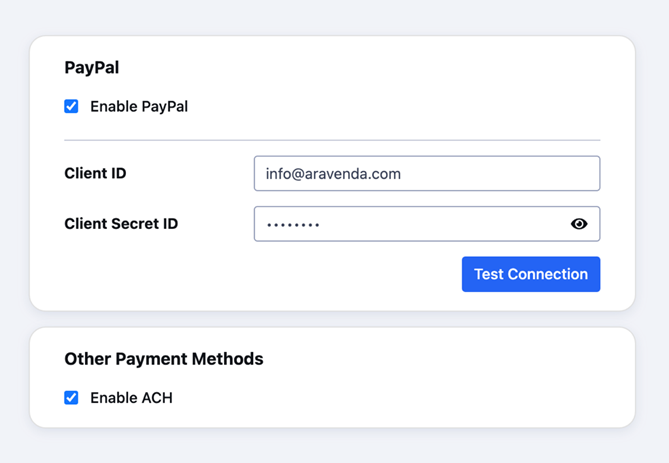Click the masked password dots
669x463 pixels.
tap(293, 225)
